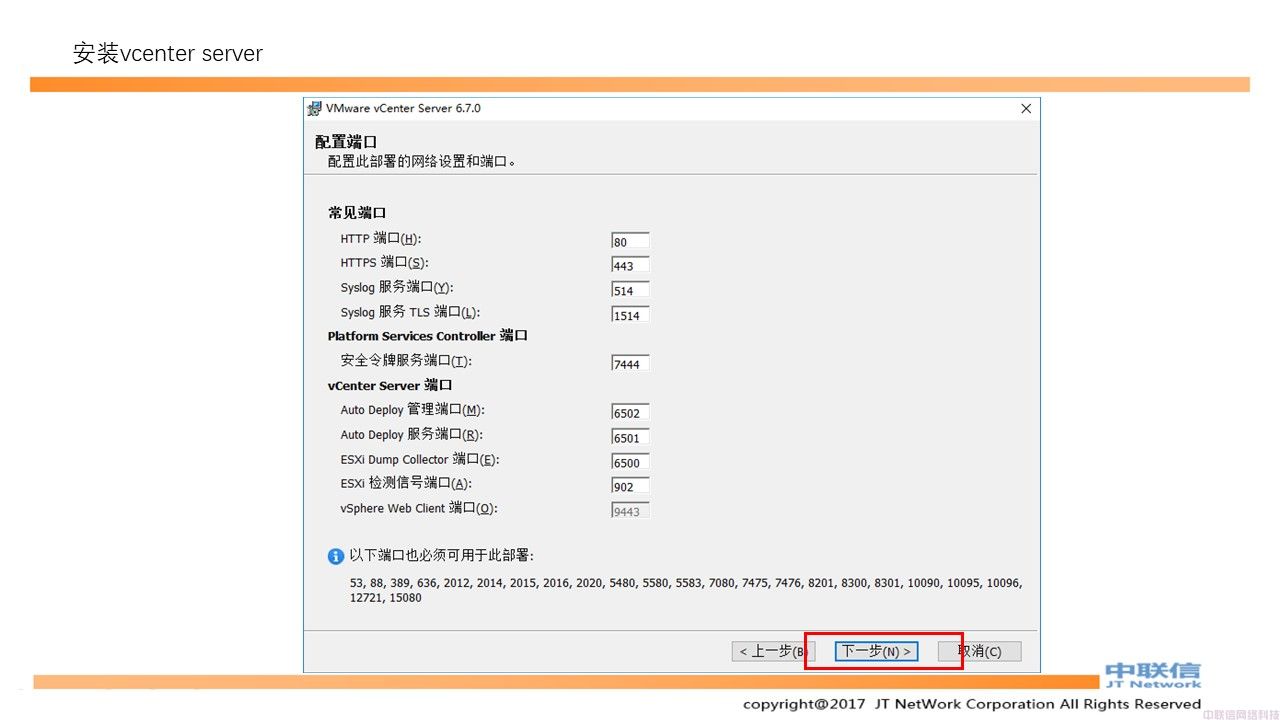Click the 'Auto Deploy 服务端口(R):' label

pos(412,435)
